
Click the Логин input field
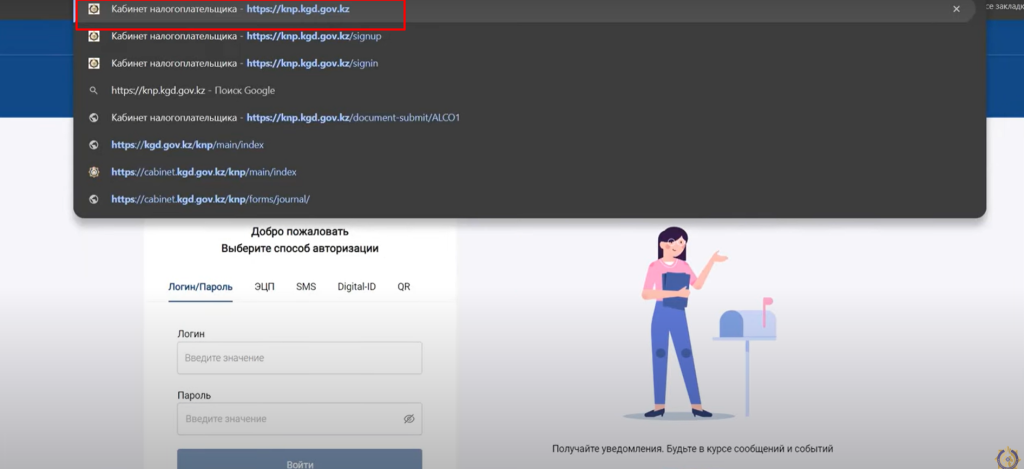click(299, 358)
